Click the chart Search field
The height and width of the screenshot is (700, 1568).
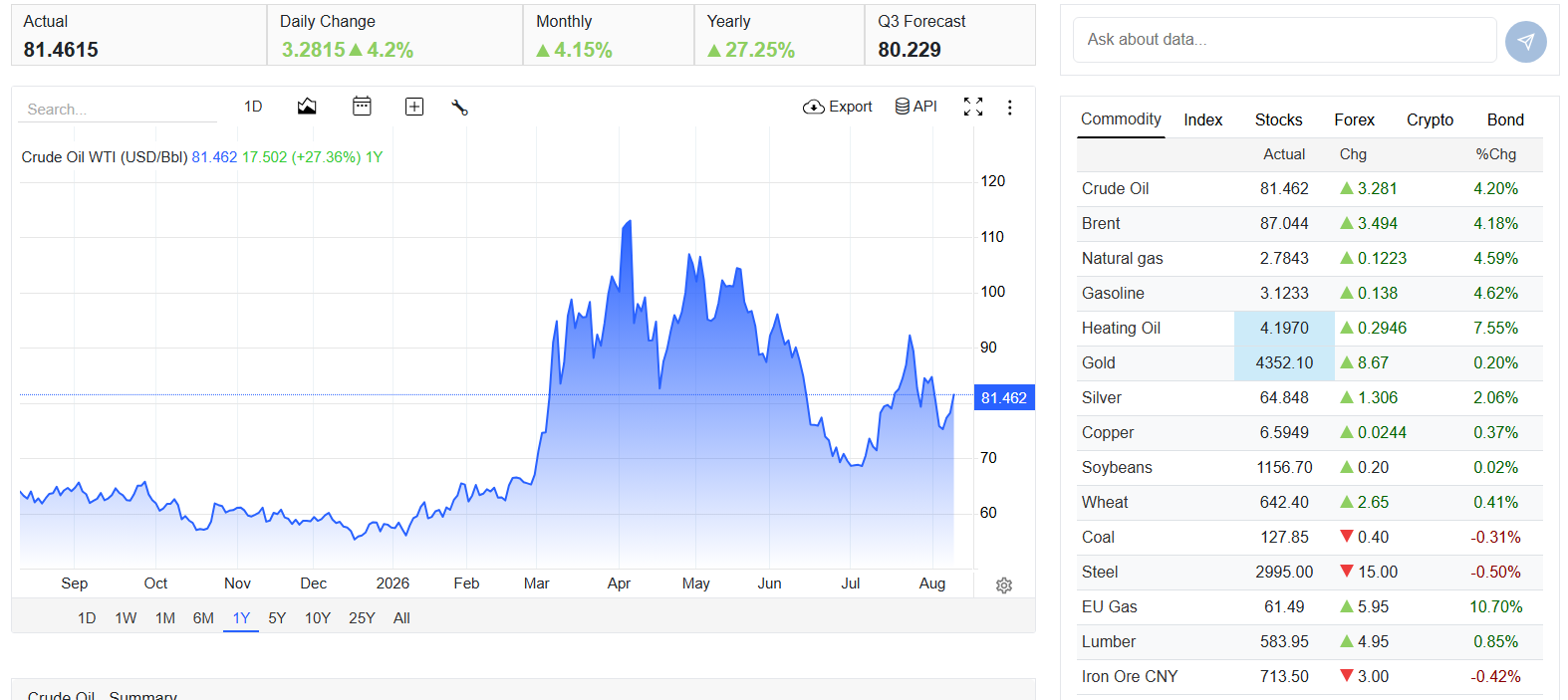click(118, 109)
